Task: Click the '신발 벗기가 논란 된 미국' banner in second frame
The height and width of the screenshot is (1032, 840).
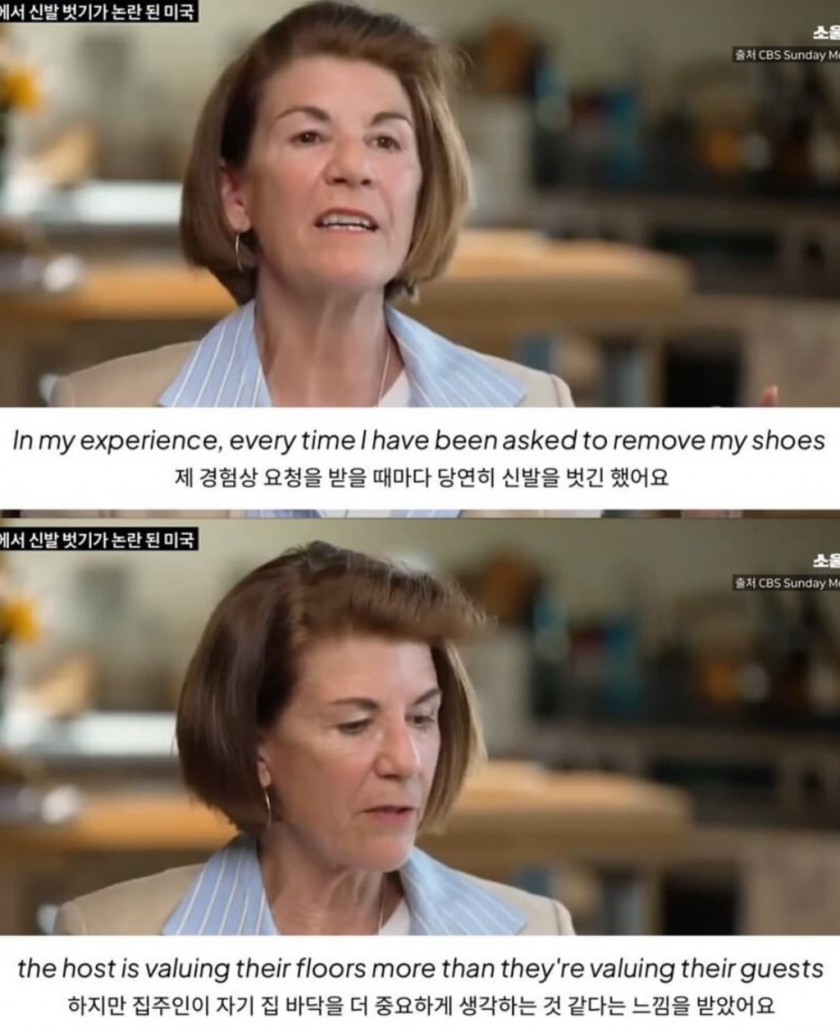Action: (97, 540)
